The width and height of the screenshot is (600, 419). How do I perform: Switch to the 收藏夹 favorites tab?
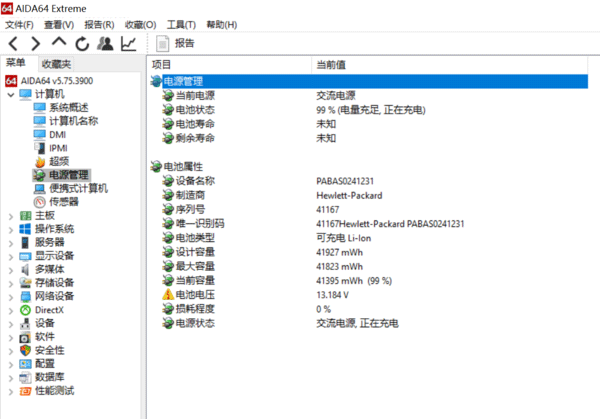coord(56,64)
